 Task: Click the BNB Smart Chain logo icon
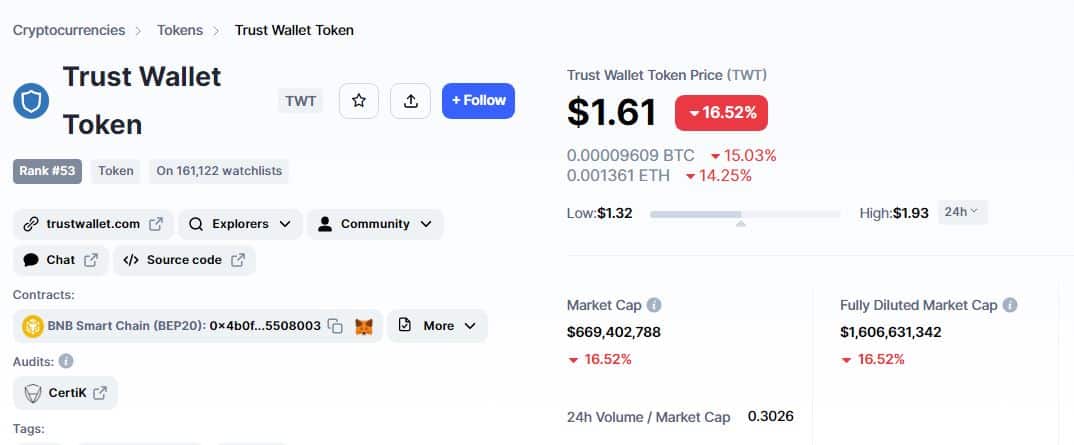(x=33, y=326)
